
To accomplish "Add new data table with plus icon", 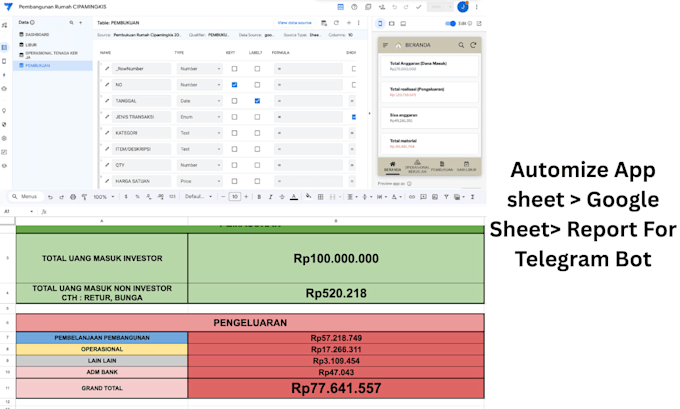I will 81,23.
